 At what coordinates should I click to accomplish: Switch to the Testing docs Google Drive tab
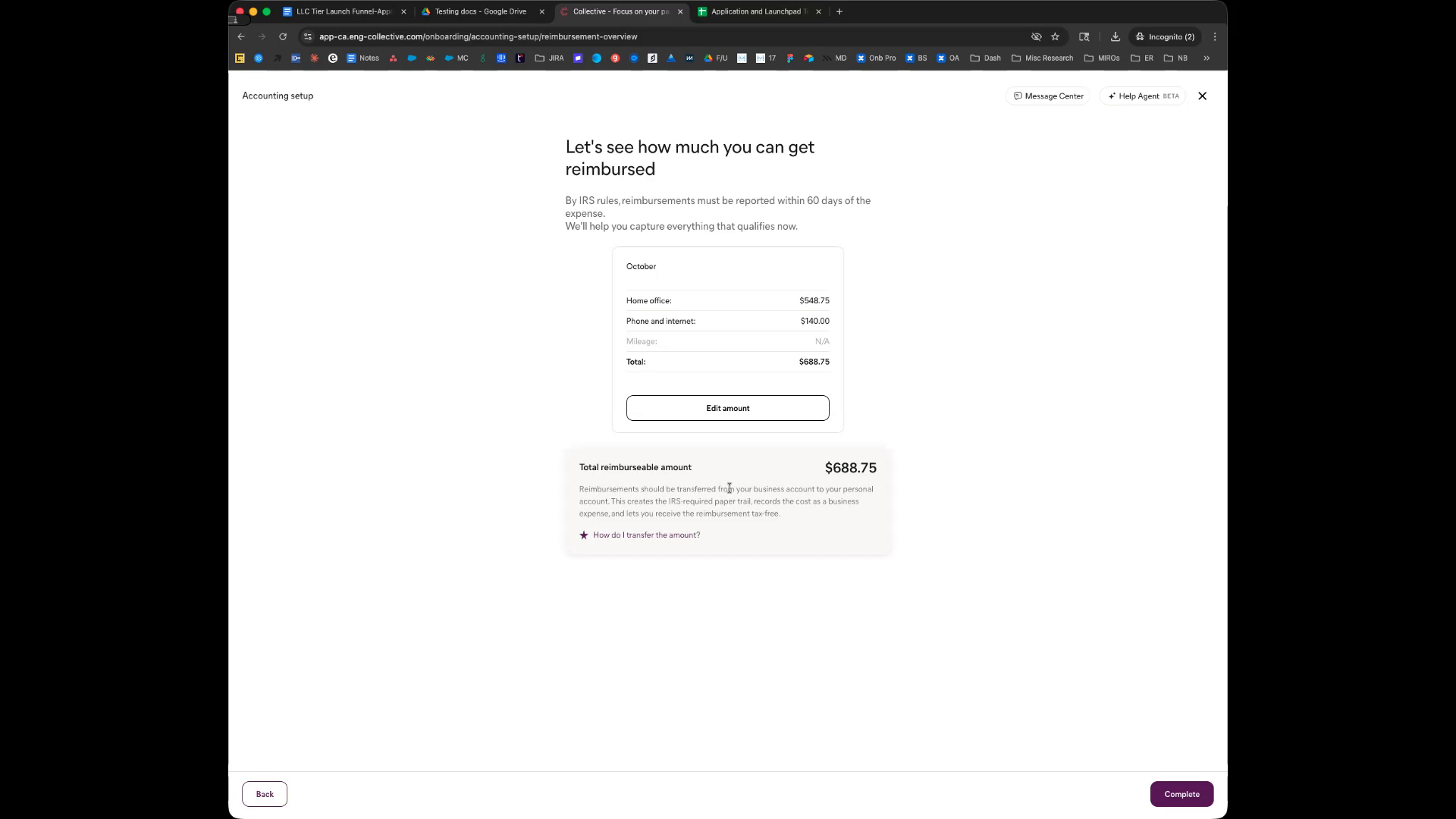tap(480, 11)
